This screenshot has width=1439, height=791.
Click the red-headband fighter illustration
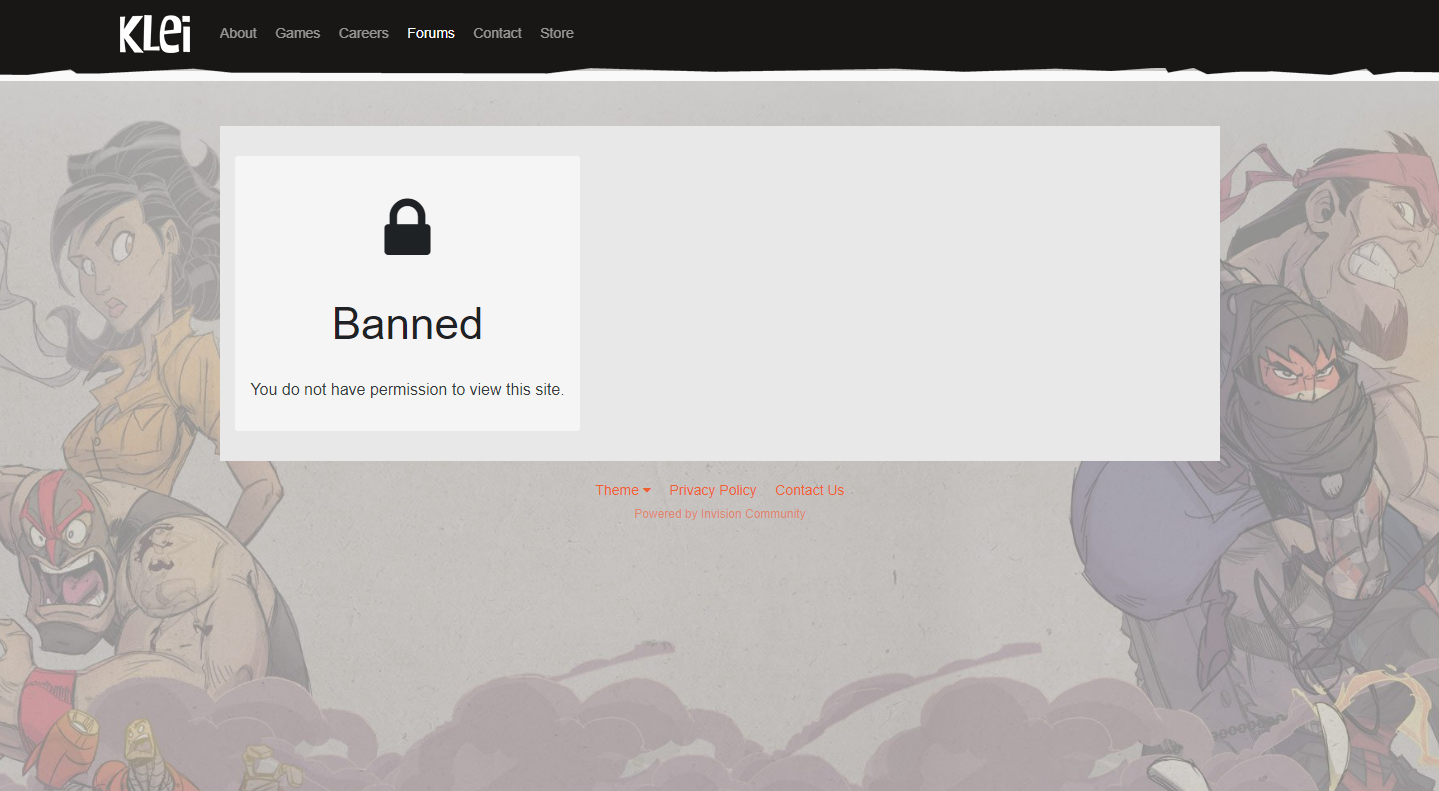[x=1370, y=220]
